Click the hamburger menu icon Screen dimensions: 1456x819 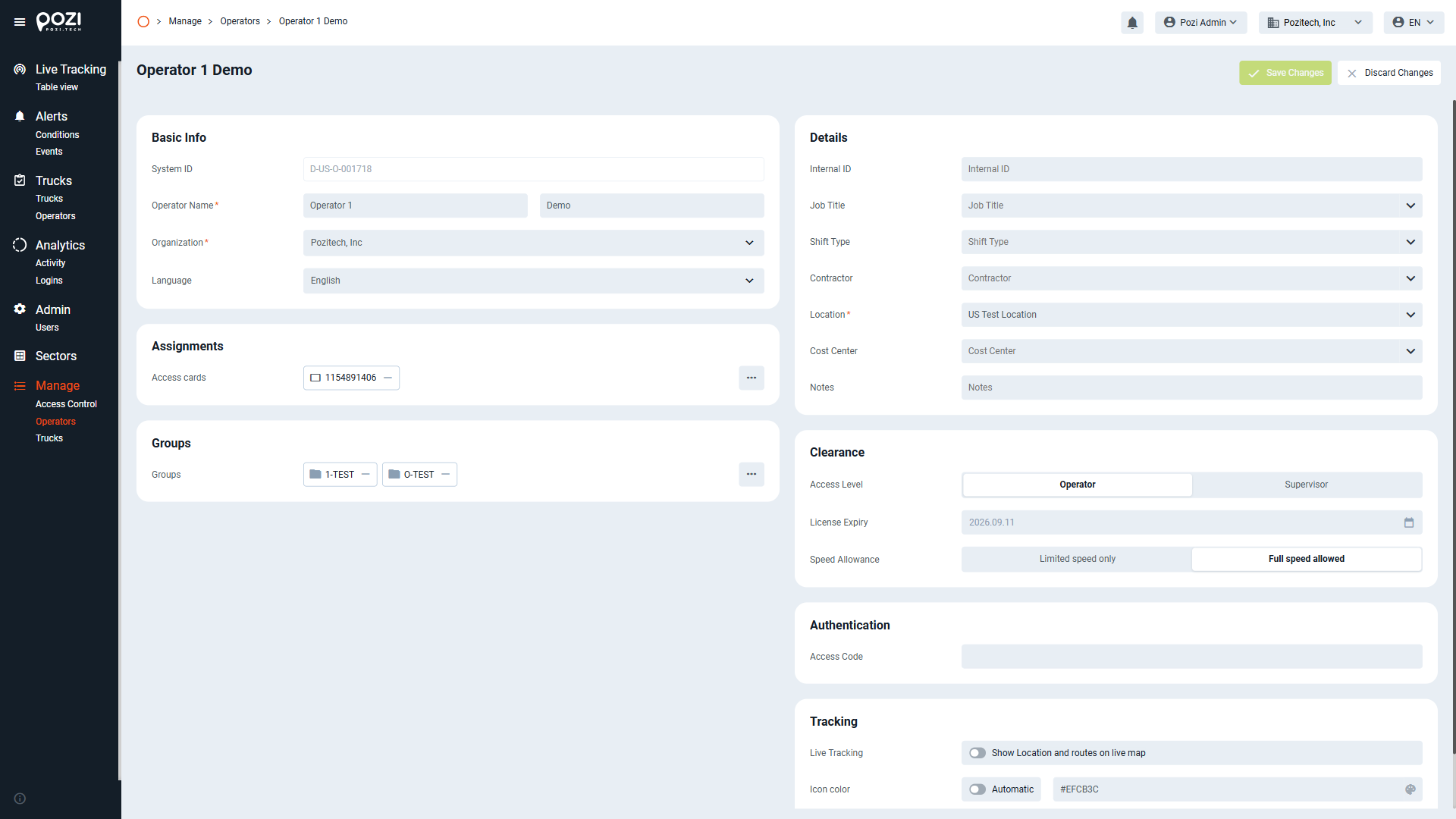click(20, 22)
